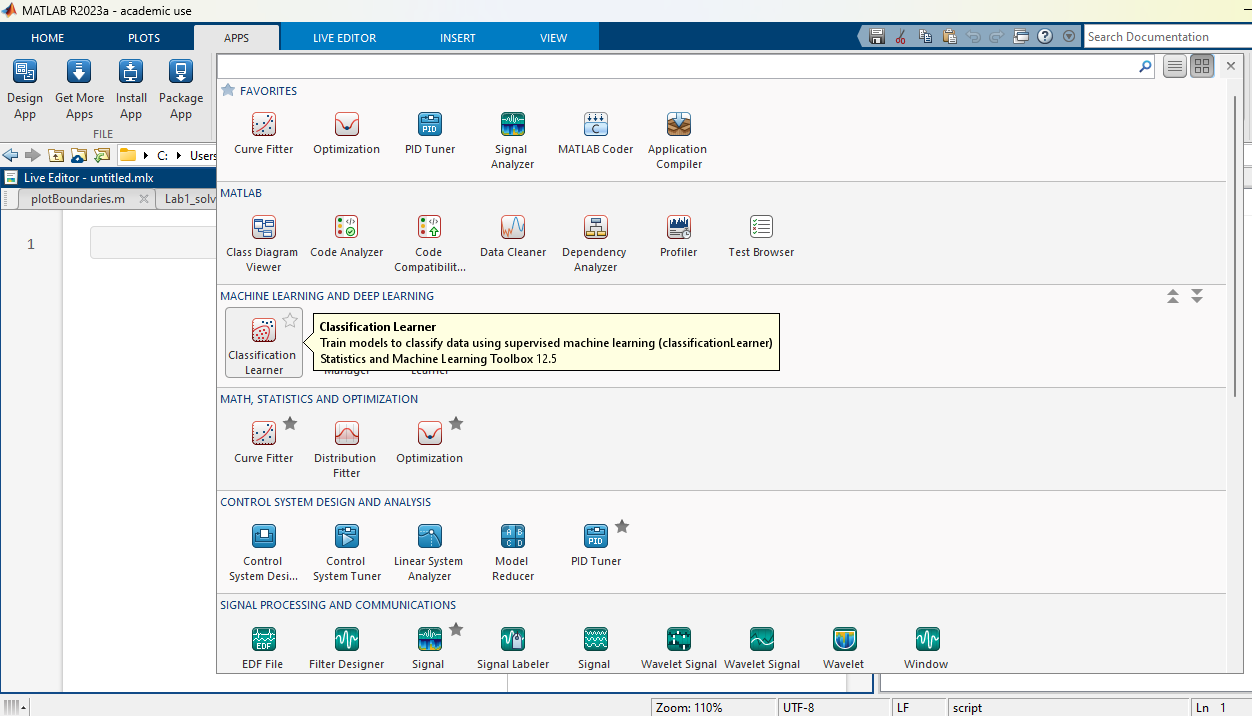Start the Application Compiler app
This screenshot has width=1252, height=716.
point(678,126)
